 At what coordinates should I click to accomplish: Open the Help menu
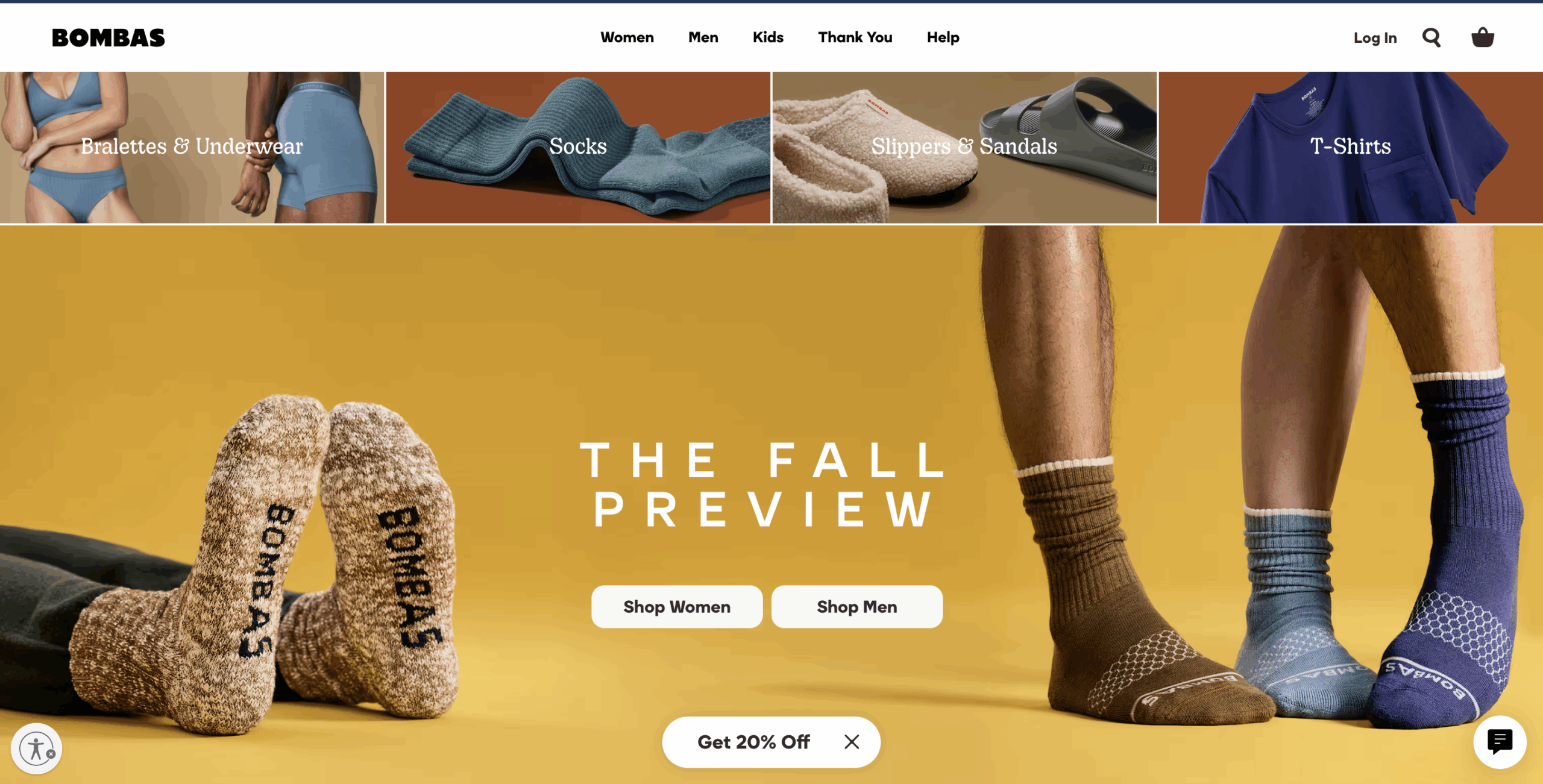[x=943, y=37]
